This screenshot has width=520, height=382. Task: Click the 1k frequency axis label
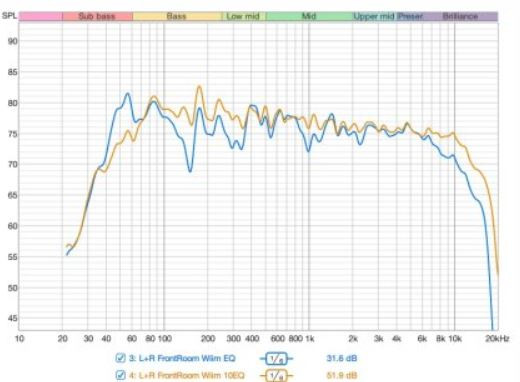click(x=310, y=339)
